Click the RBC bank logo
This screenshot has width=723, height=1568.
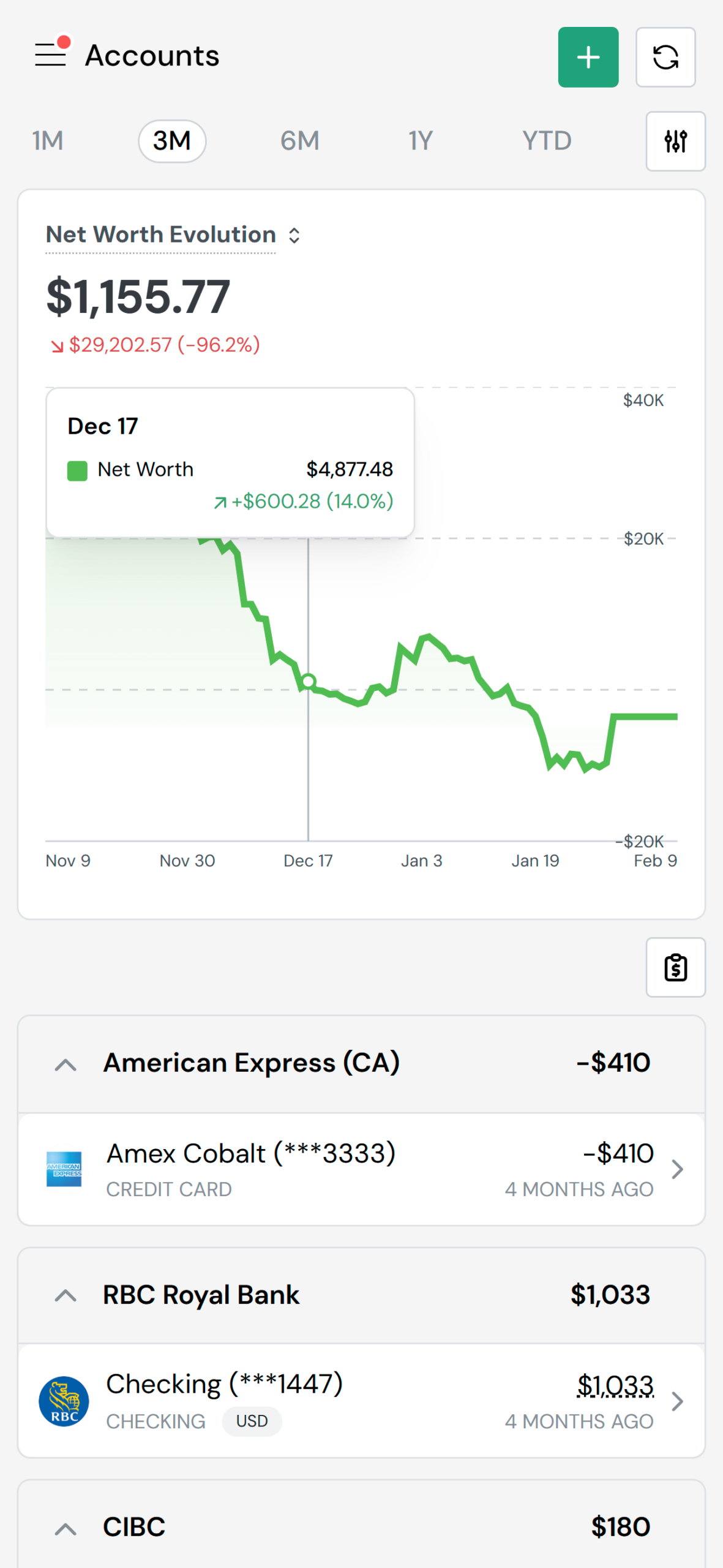(64, 1401)
